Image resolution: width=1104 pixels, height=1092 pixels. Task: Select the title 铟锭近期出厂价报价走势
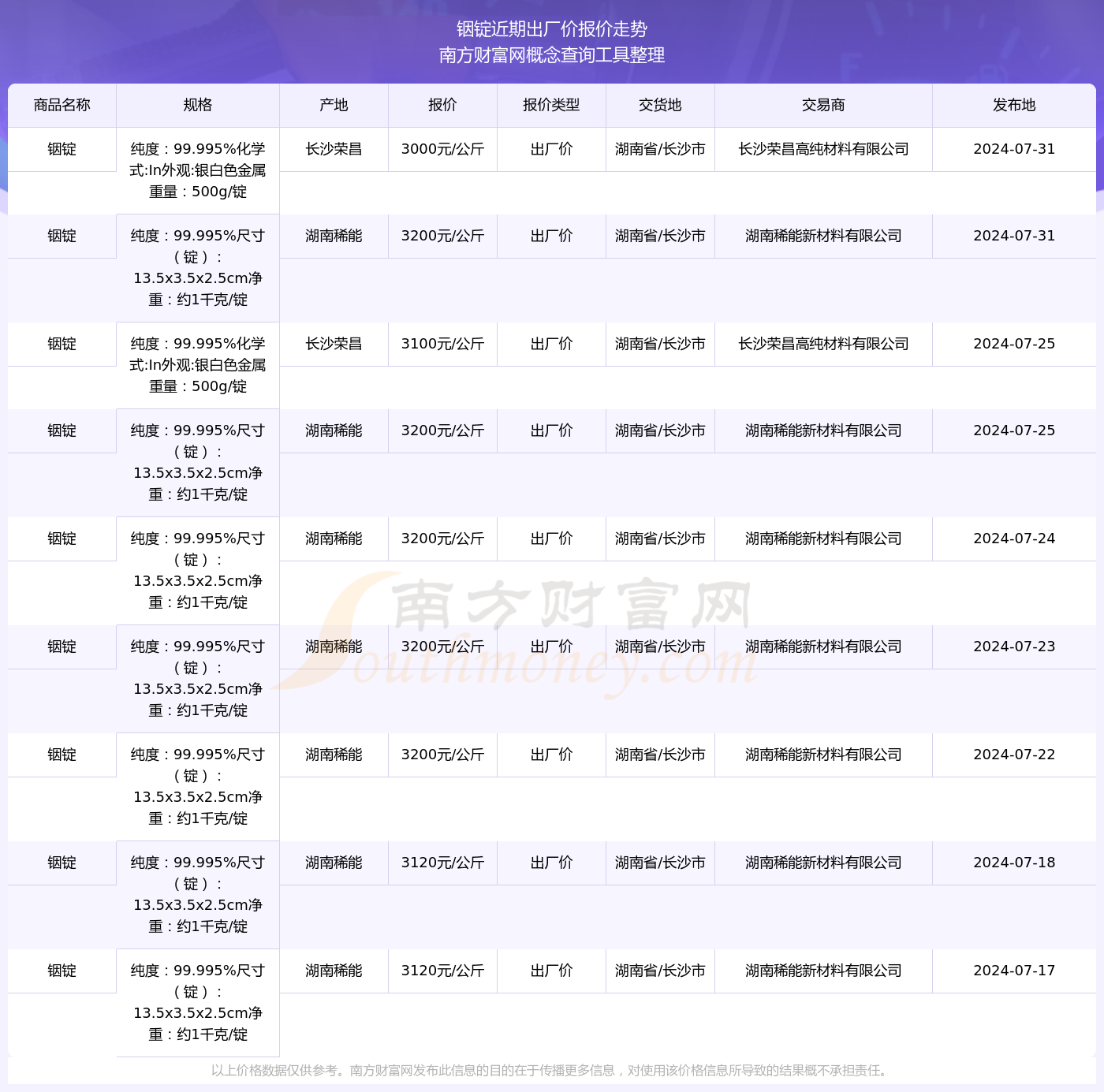coord(552,29)
